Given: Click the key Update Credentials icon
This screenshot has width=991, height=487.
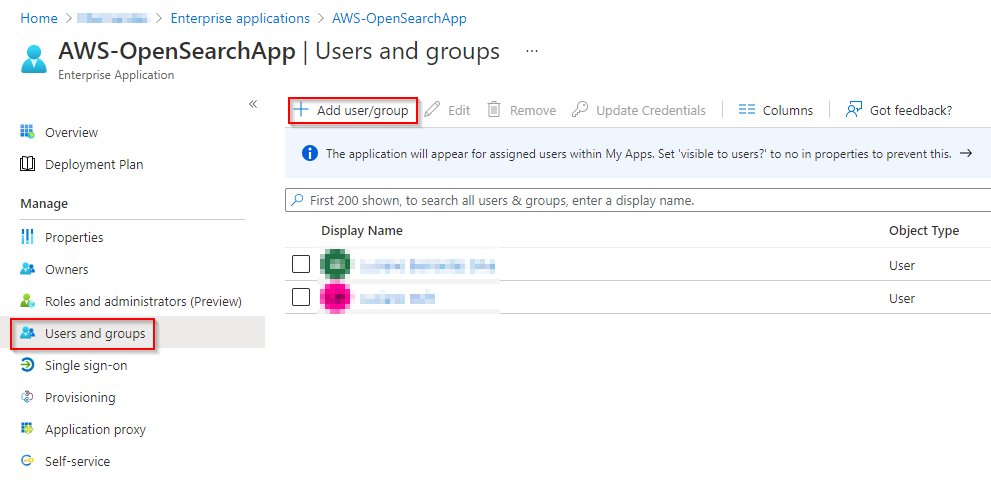Looking at the screenshot, I should tap(580, 110).
